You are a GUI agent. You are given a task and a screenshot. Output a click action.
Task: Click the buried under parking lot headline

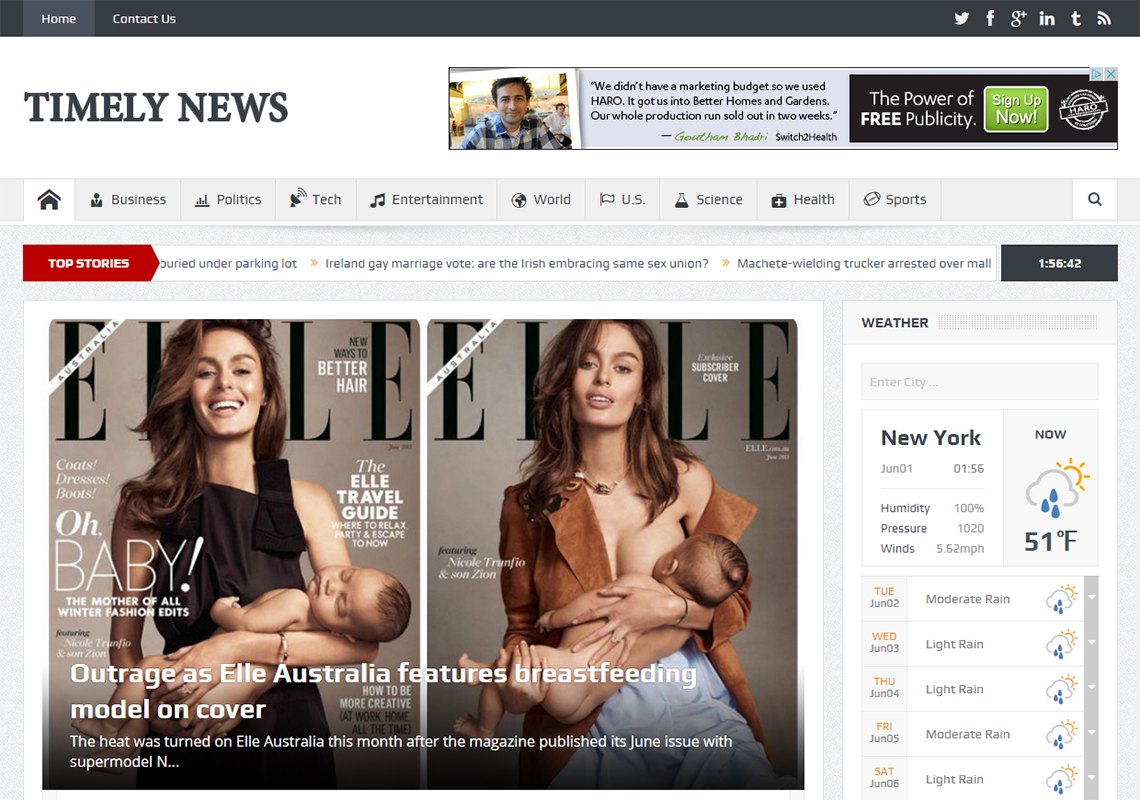tap(228, 263)
